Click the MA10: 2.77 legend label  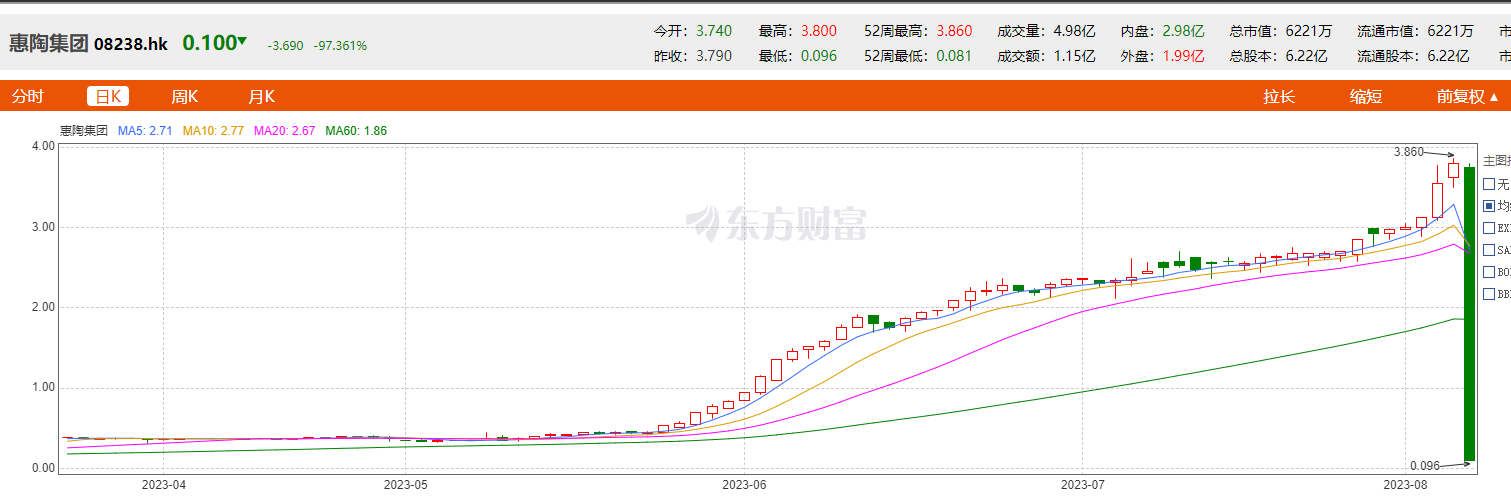point(213,130)
